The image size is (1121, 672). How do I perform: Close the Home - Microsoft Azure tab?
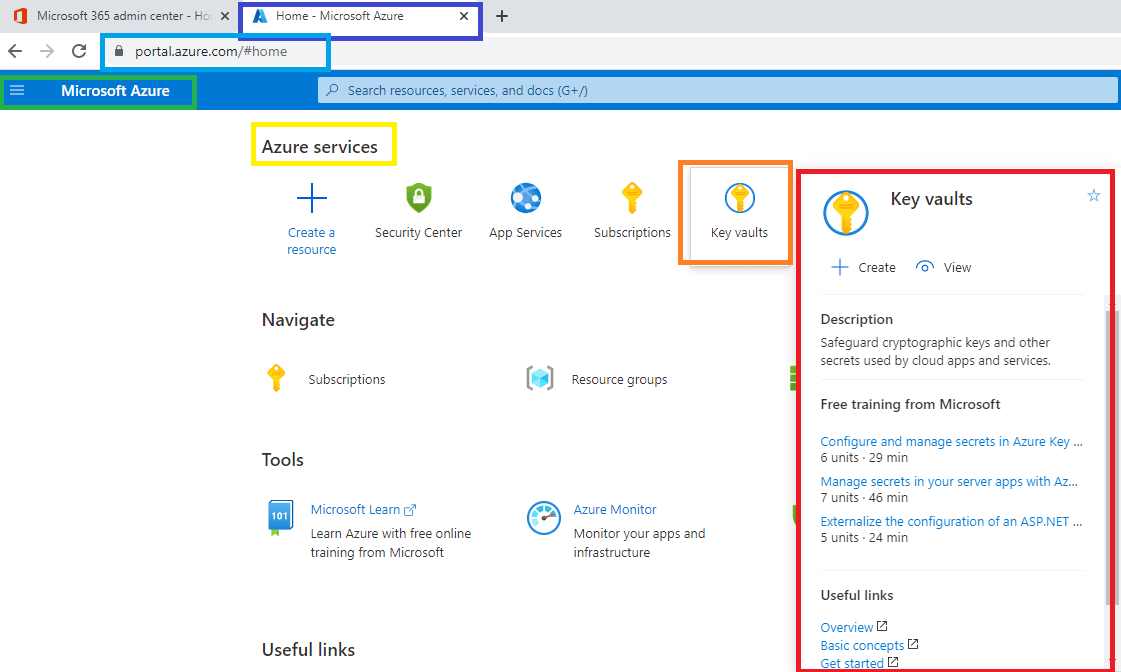click(x=464, y=16)
